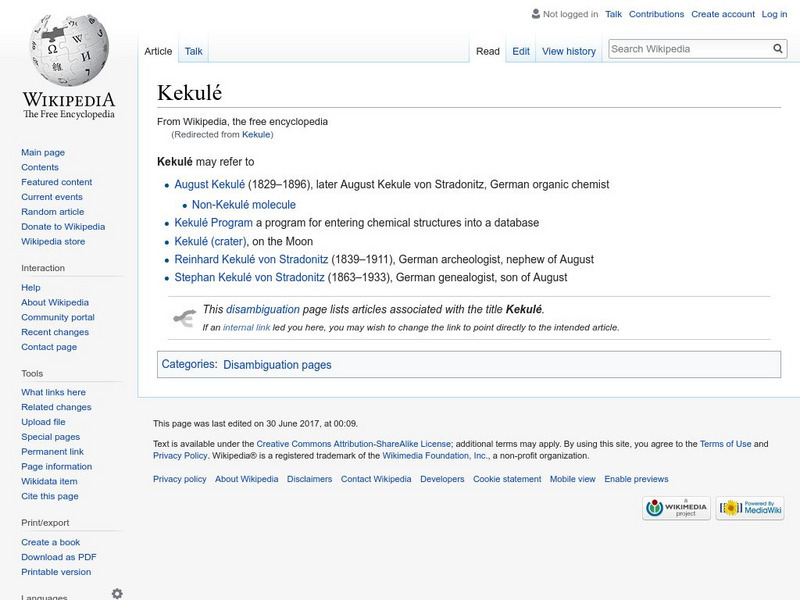800x600 pixels.
Task: Click the search magnifier icon
Action: 778,48
